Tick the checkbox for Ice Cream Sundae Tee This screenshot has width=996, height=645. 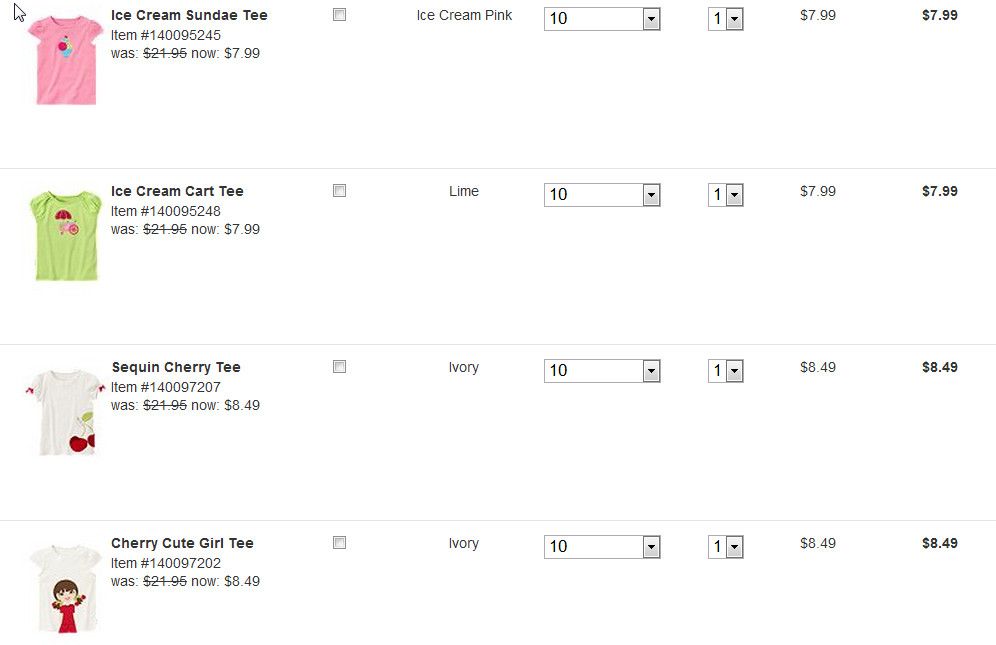340,15
